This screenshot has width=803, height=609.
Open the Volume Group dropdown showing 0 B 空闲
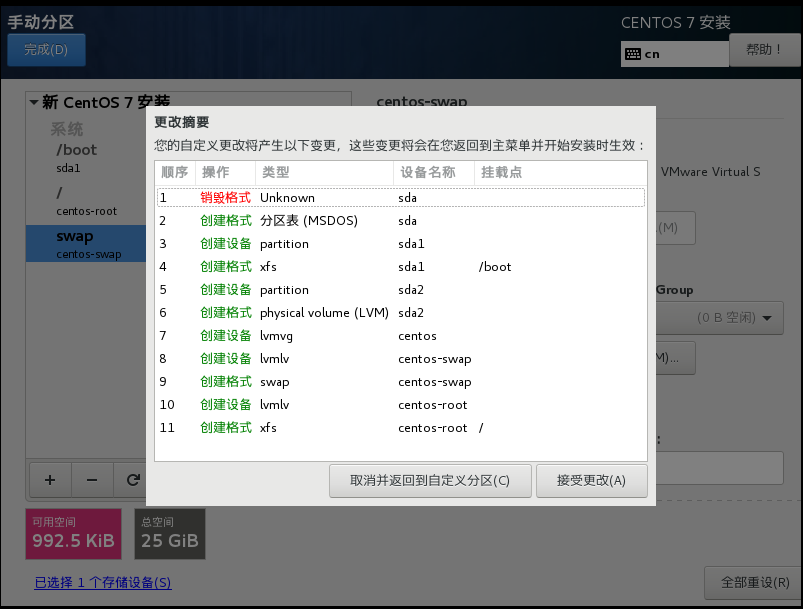point(720,318)
